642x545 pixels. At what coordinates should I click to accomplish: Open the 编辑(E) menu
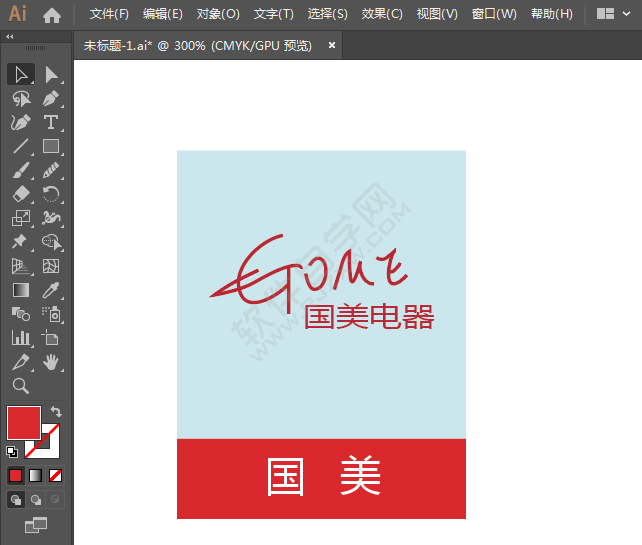163,14
